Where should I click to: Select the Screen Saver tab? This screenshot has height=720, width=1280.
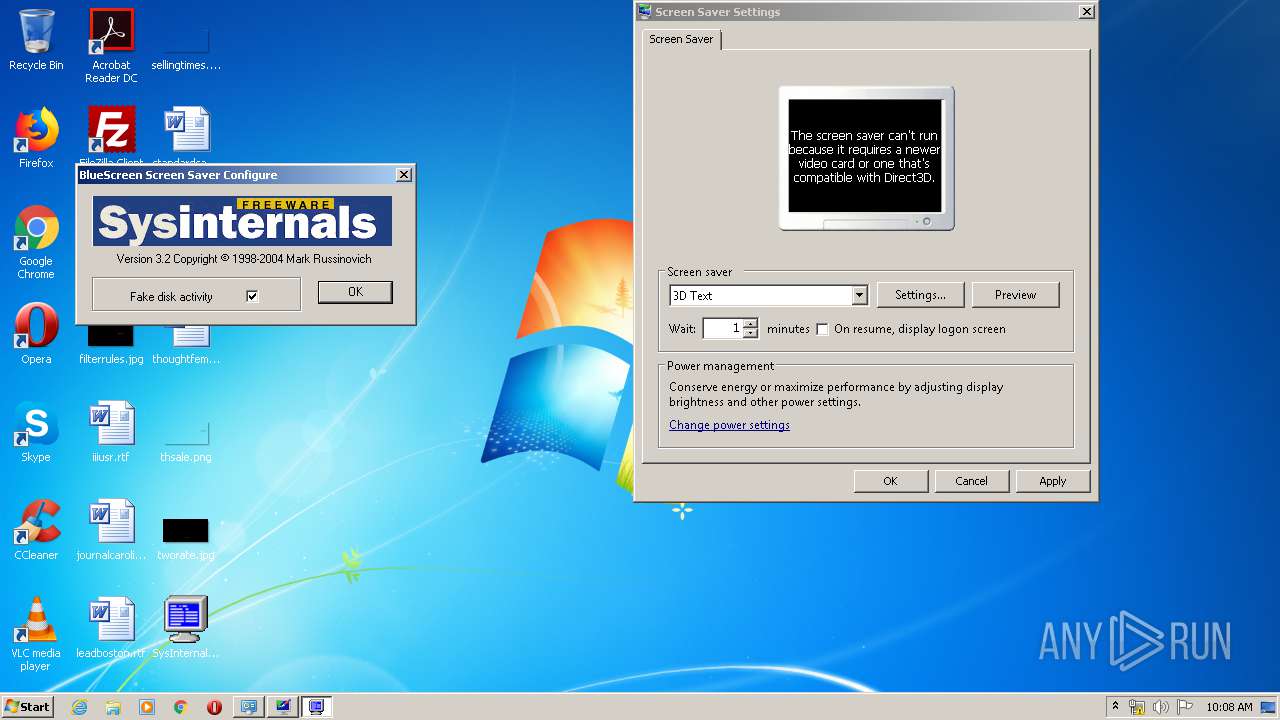click(681, 39)
